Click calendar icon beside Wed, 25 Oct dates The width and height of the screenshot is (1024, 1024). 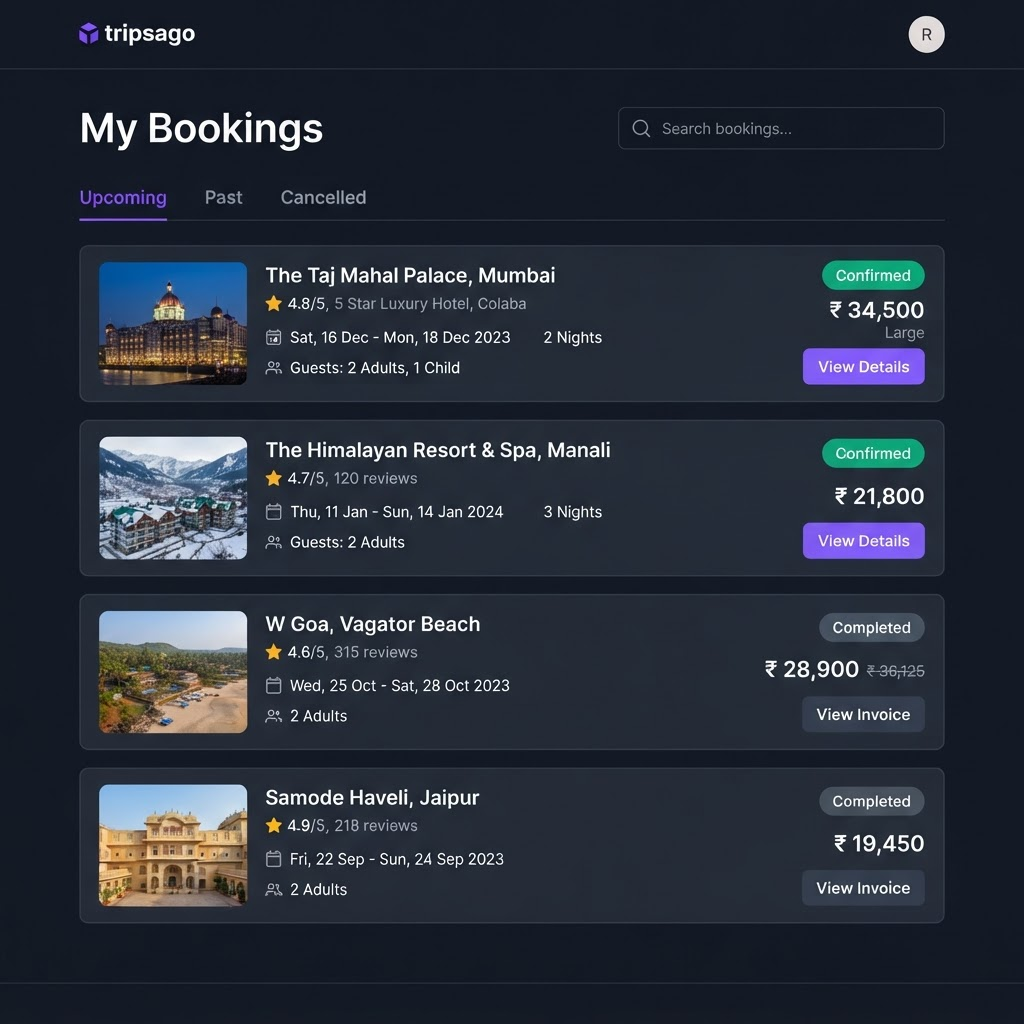(274, 685)
